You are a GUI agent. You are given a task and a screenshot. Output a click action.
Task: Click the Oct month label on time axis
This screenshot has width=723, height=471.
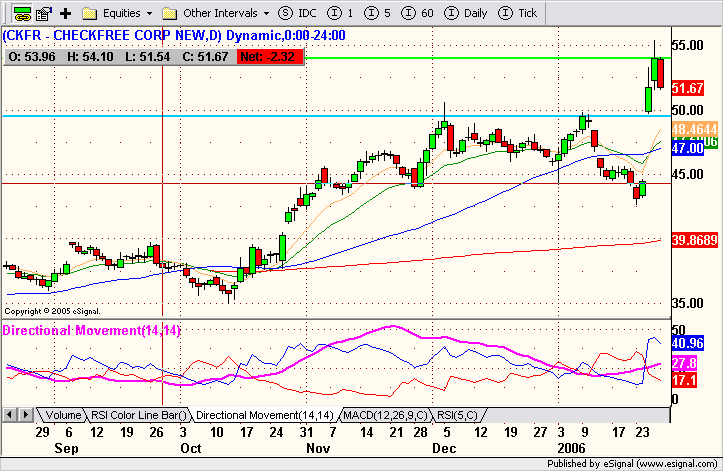click(x=190, y=448)
